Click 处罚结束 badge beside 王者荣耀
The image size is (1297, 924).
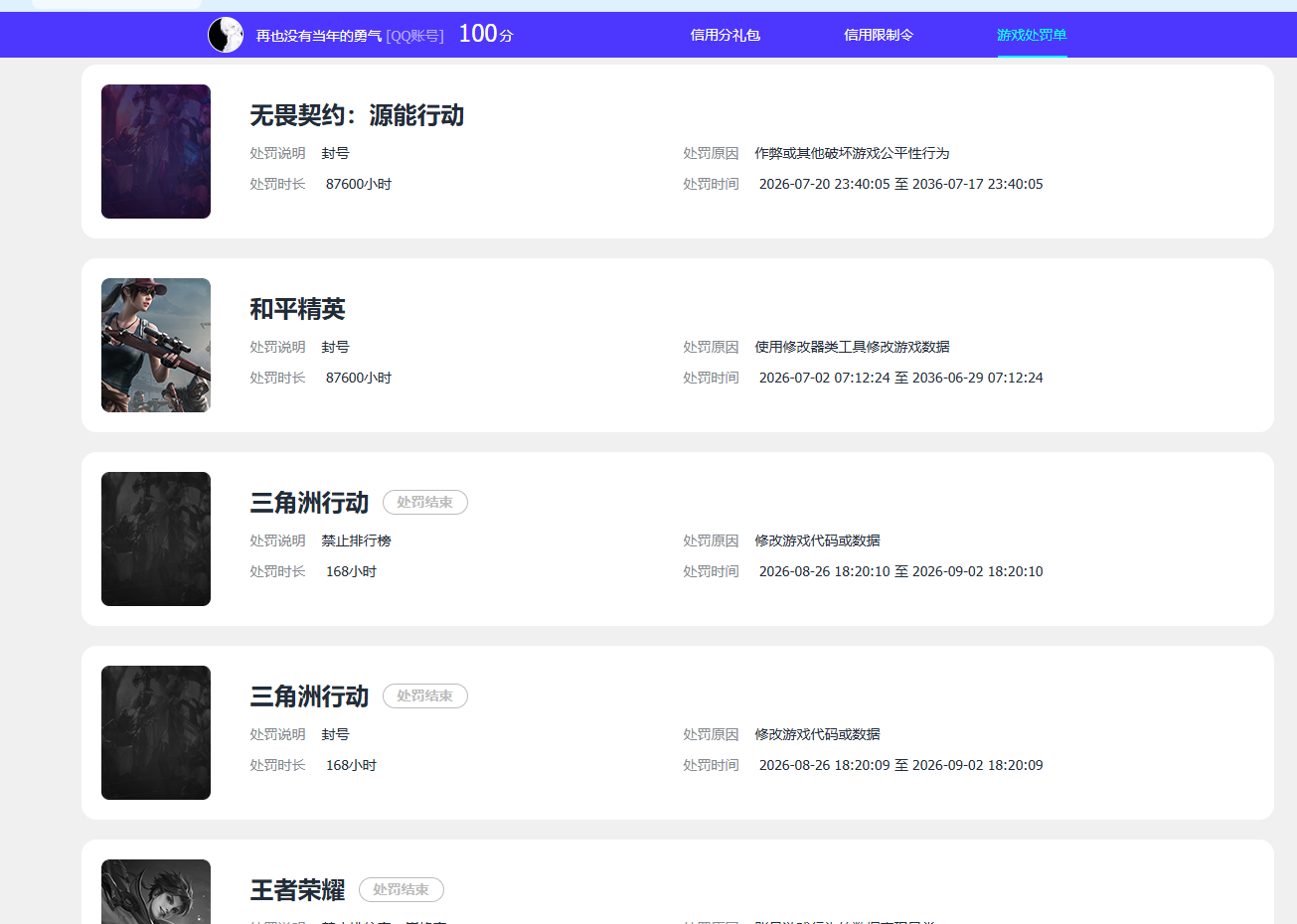tap(402, 890)
